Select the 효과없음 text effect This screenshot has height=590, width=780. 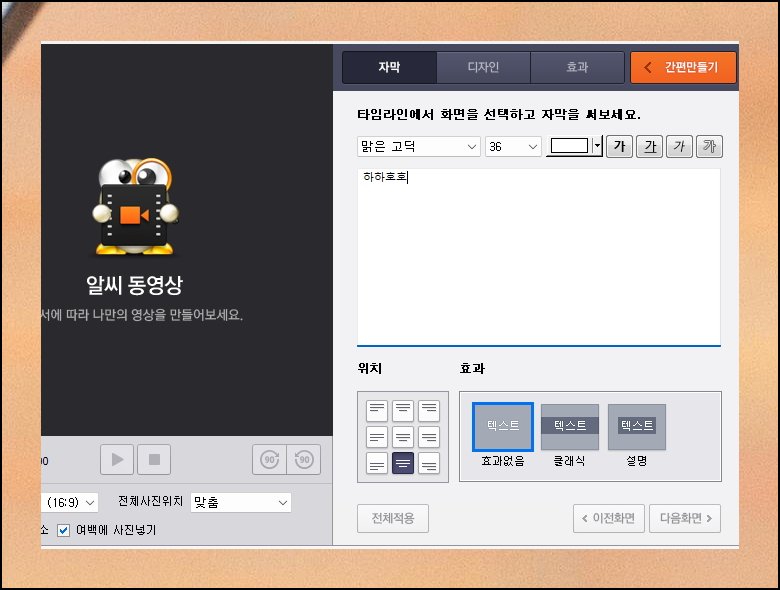pyautogui.click(x=503, y=427)
